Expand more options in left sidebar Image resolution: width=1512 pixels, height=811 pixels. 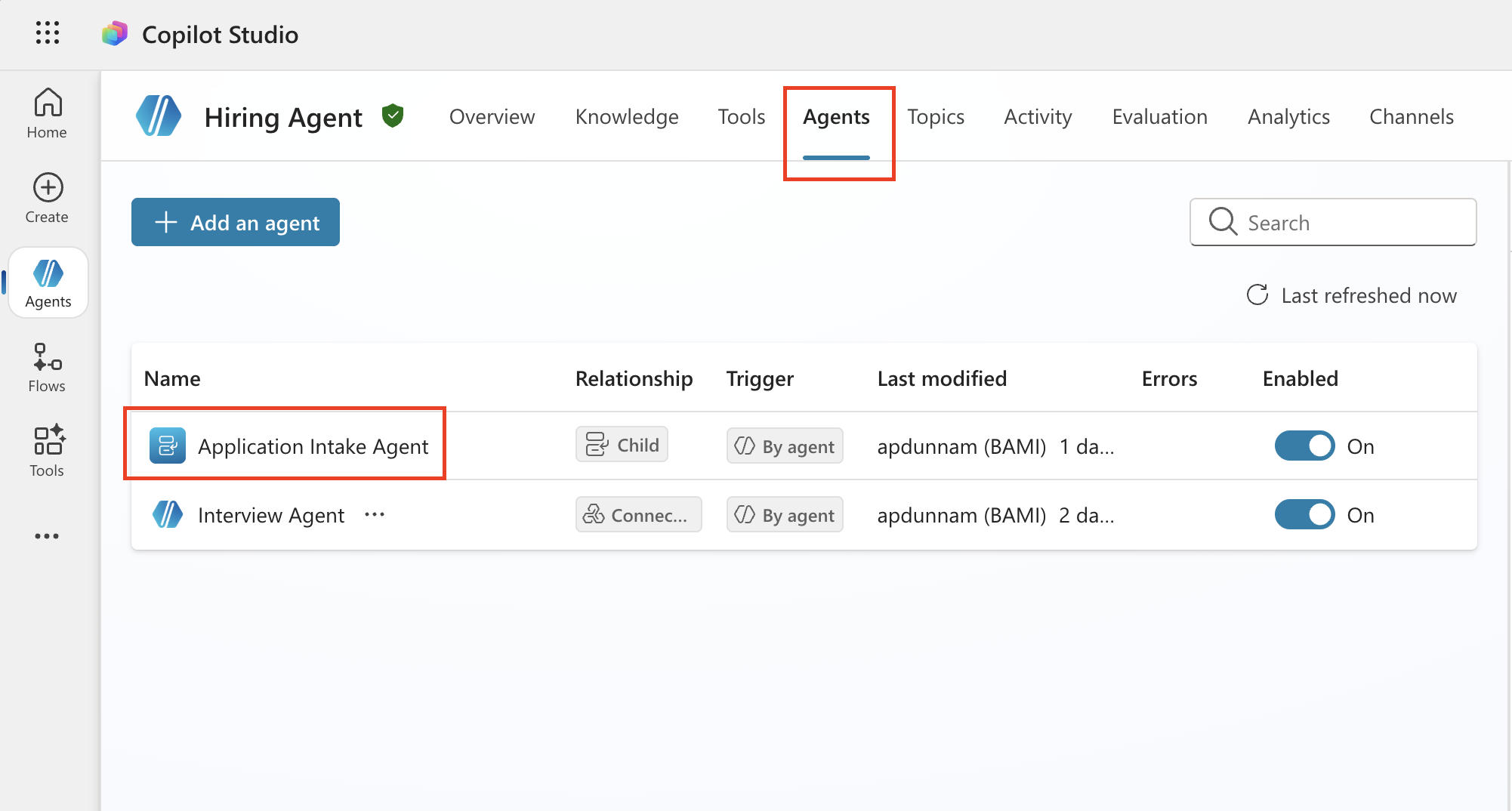[47, 536]
